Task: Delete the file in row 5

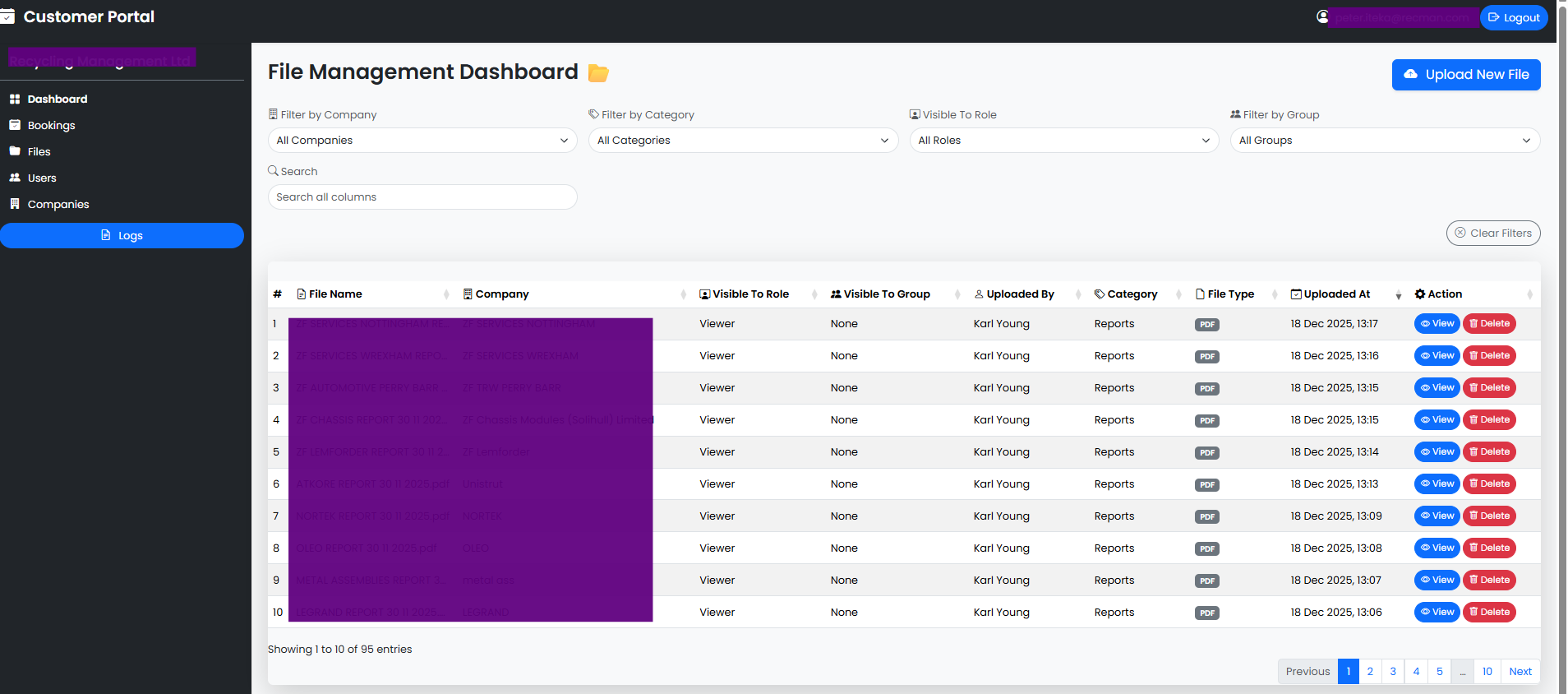Action: (1488, 452)
